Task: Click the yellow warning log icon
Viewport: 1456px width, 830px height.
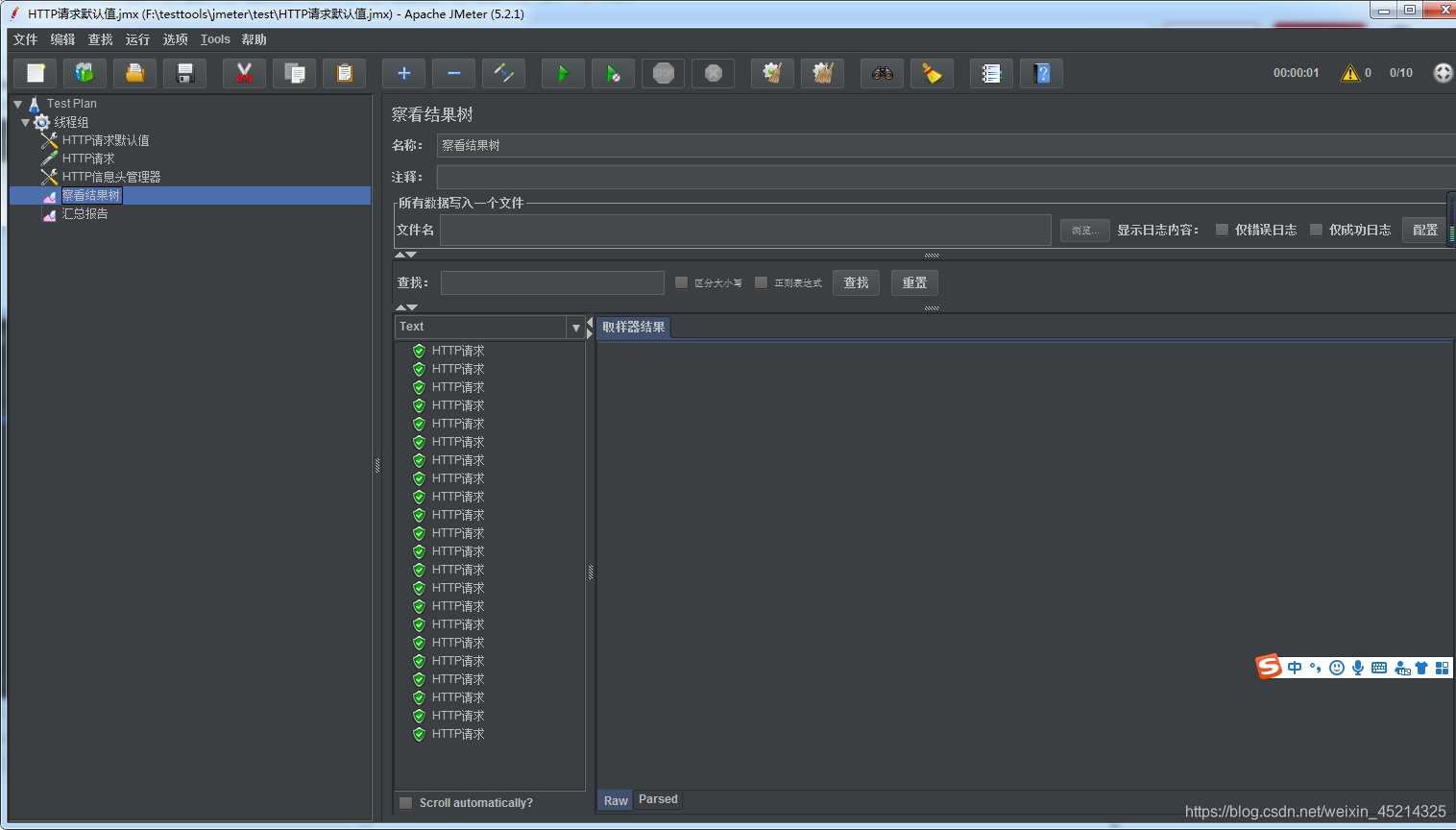Action: 1350,73
